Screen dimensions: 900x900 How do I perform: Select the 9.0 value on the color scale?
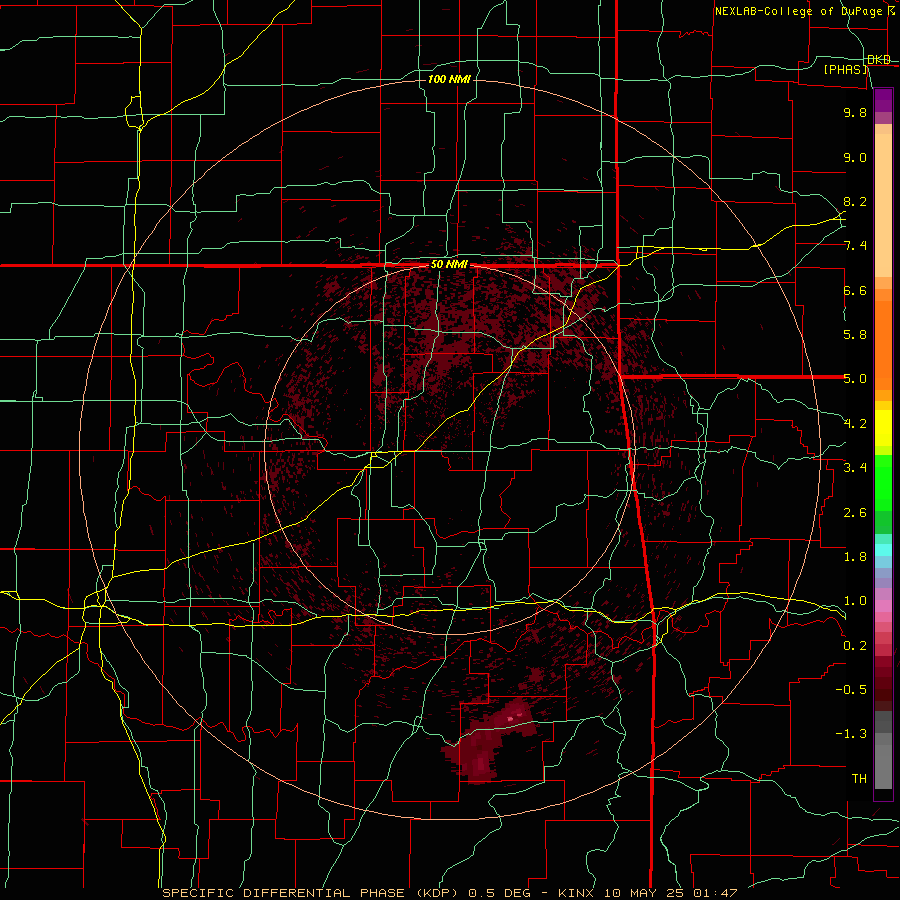(855, 157)
